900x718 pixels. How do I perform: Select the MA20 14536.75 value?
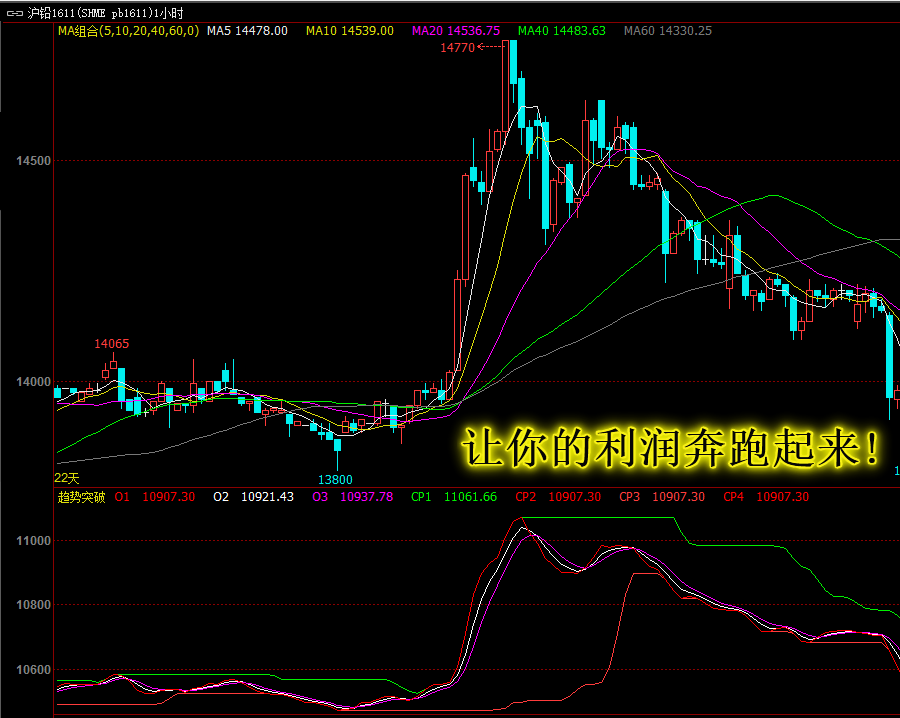(456, 31)
